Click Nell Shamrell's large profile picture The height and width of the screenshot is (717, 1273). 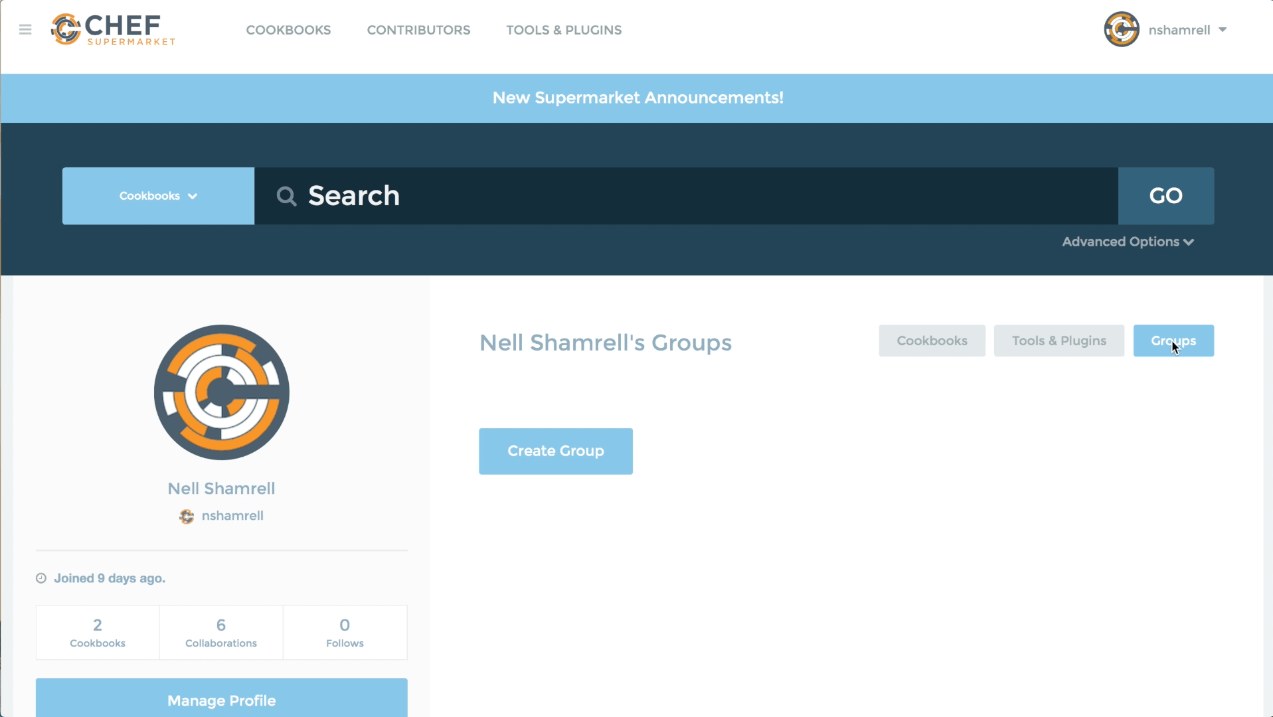(221, 392)
